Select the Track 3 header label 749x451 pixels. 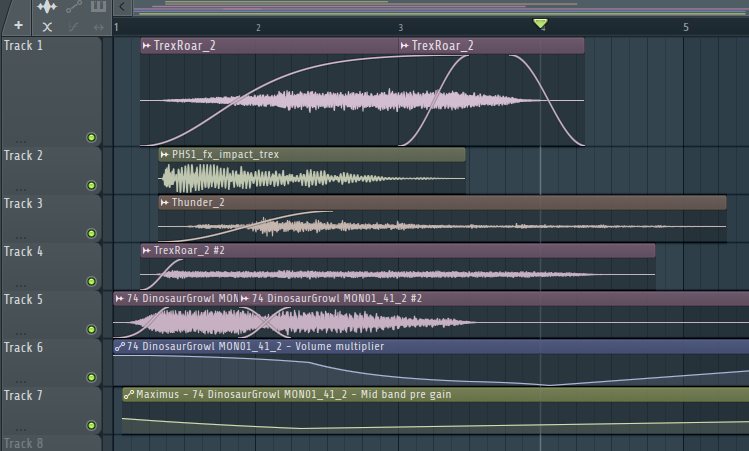tap(23, 204)
